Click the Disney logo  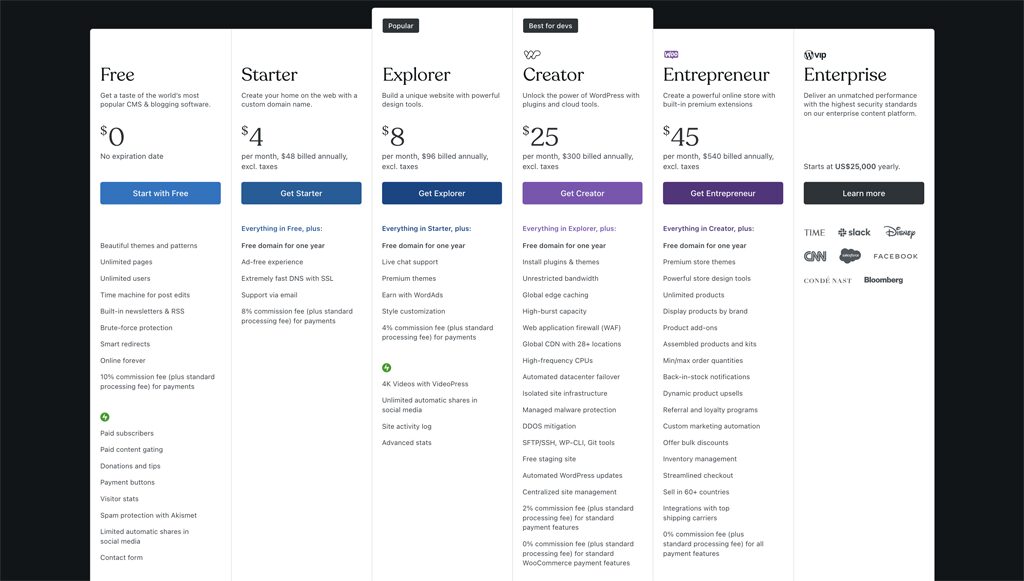899,232
